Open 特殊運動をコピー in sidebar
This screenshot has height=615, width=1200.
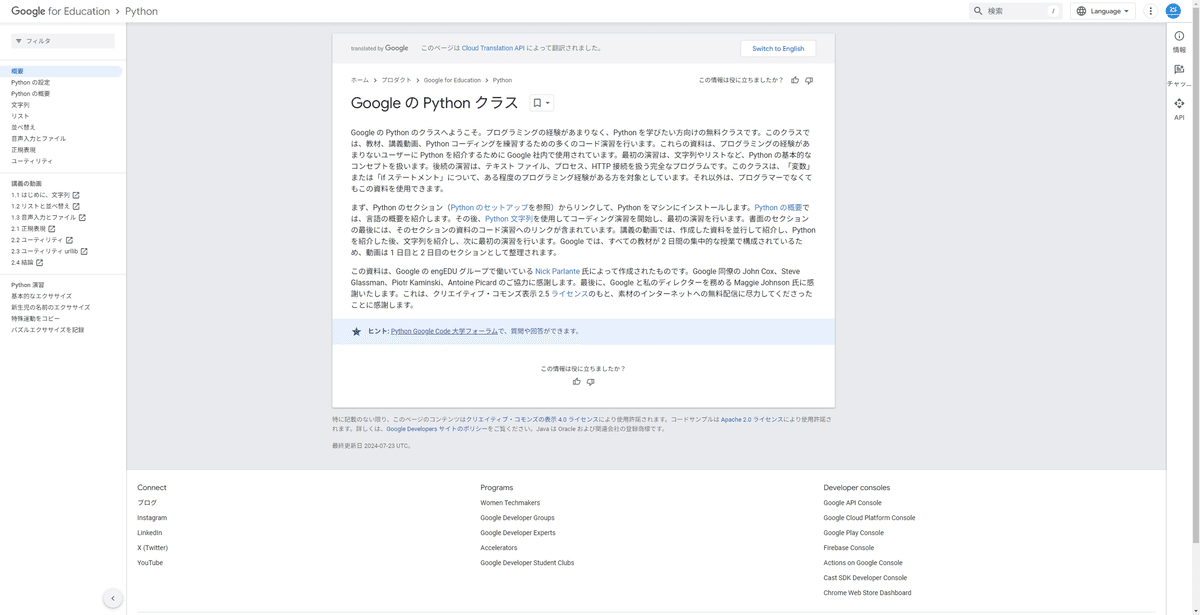pyautogui.click(x=35, y=318)
